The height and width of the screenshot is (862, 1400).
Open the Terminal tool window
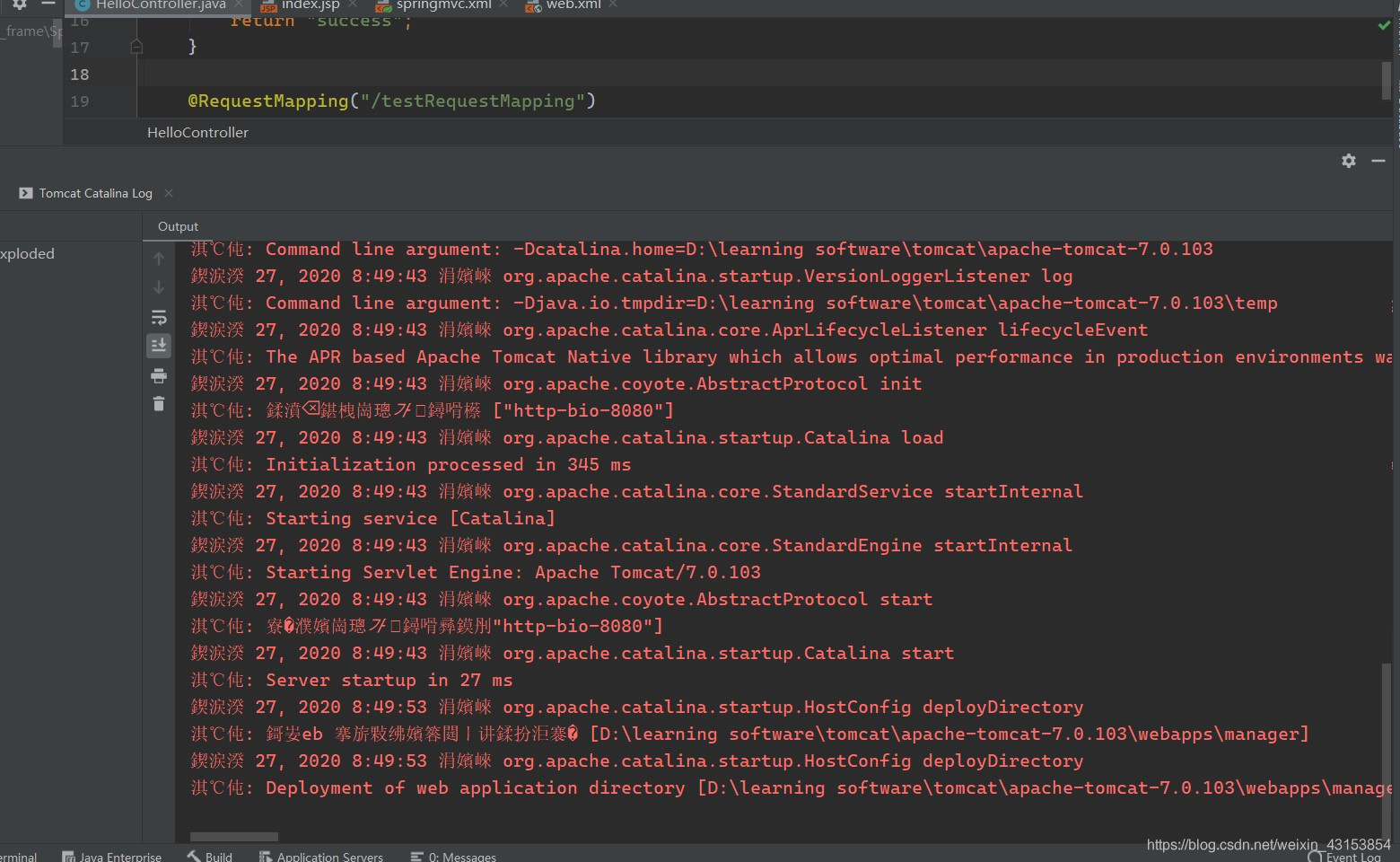(18, 857)
